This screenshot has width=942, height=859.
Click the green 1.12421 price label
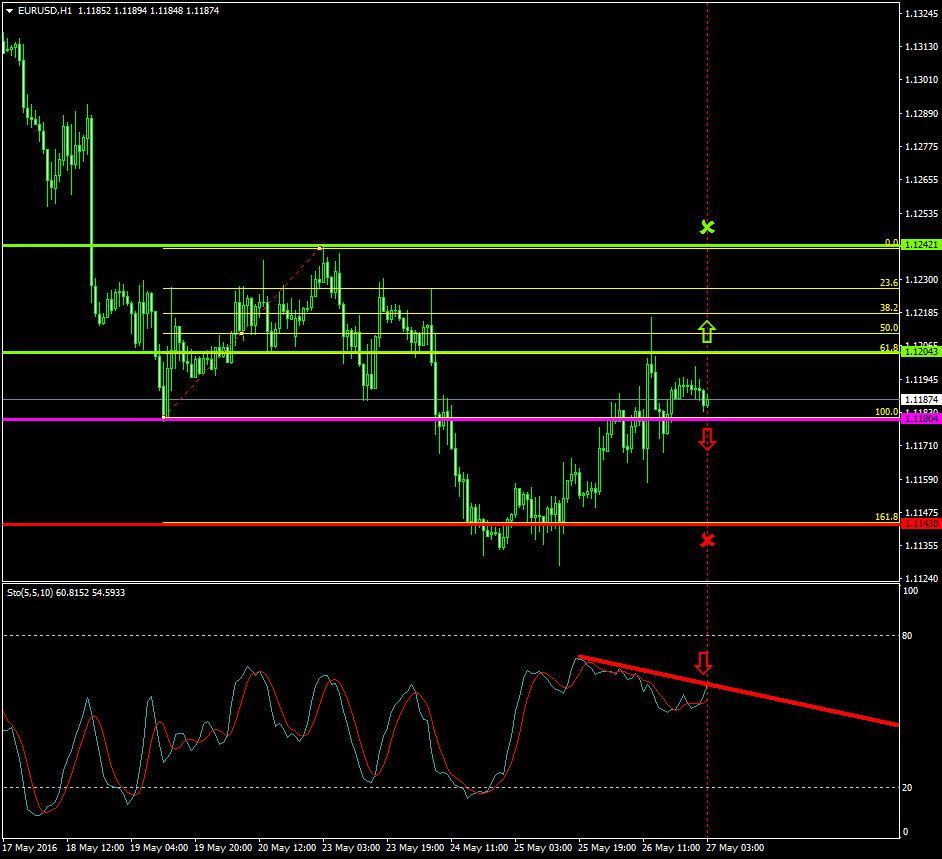coord(919,245)
